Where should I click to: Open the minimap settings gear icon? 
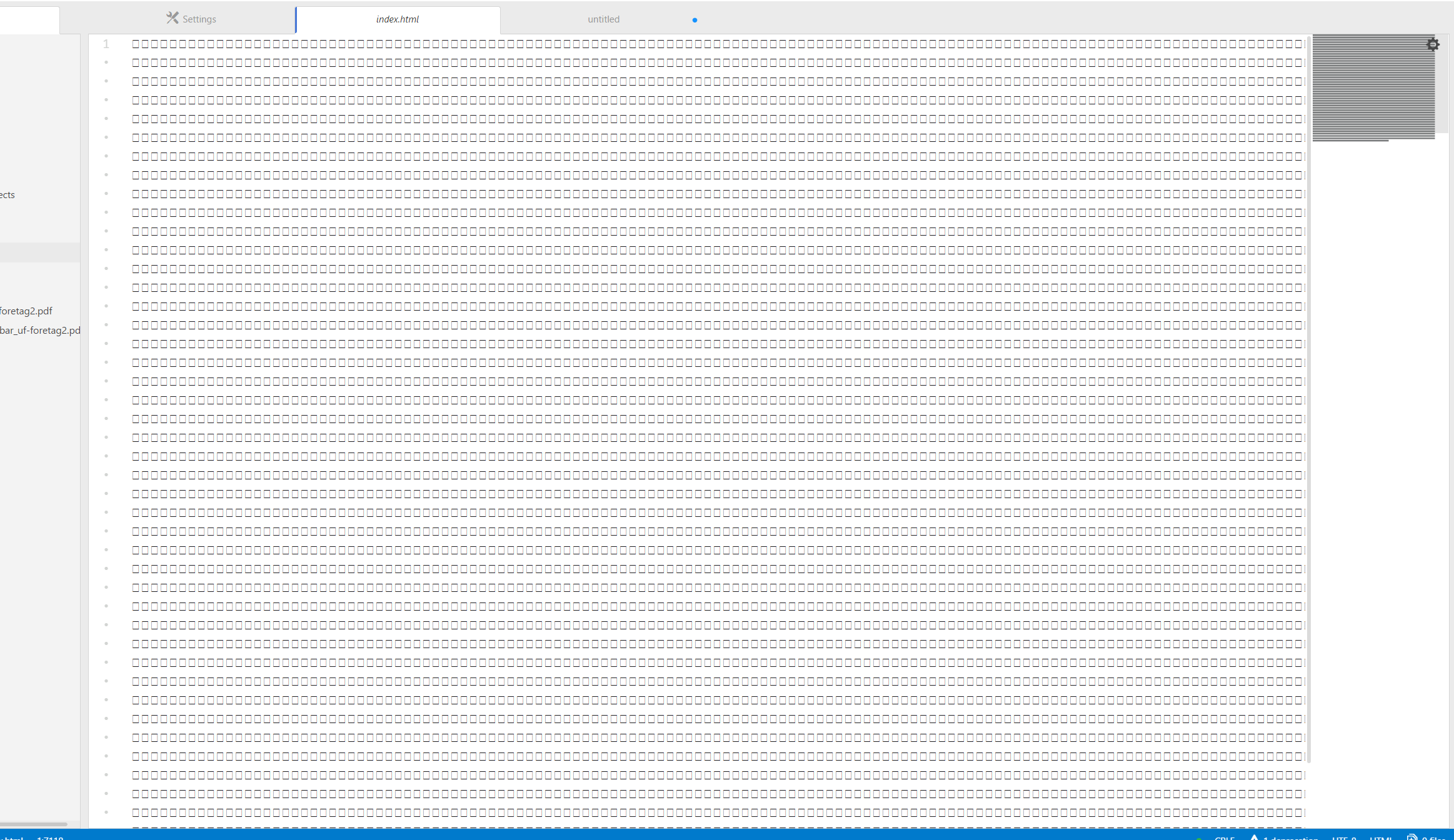1433,44
